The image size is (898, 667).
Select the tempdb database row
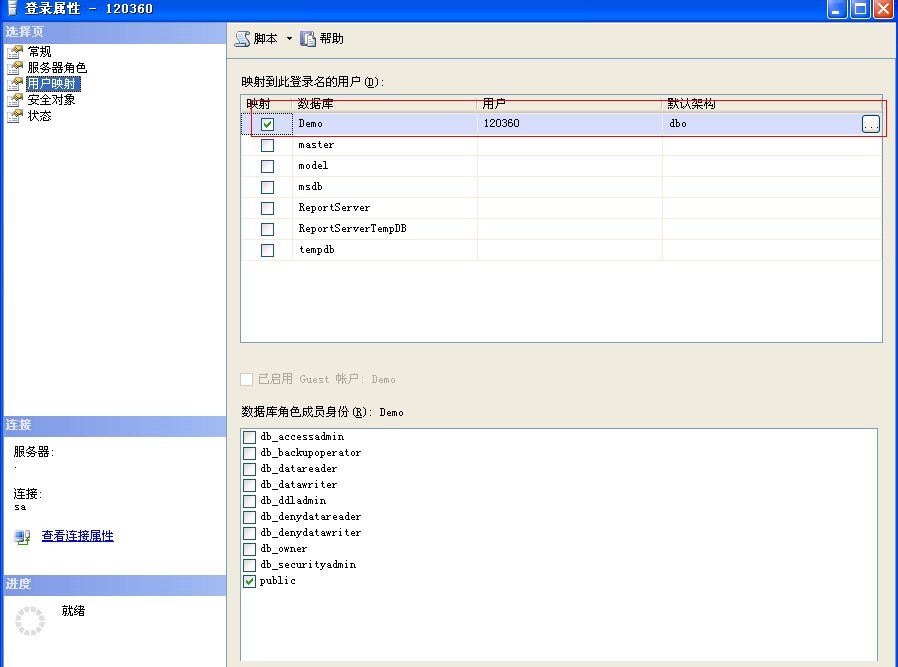(316, 249)
